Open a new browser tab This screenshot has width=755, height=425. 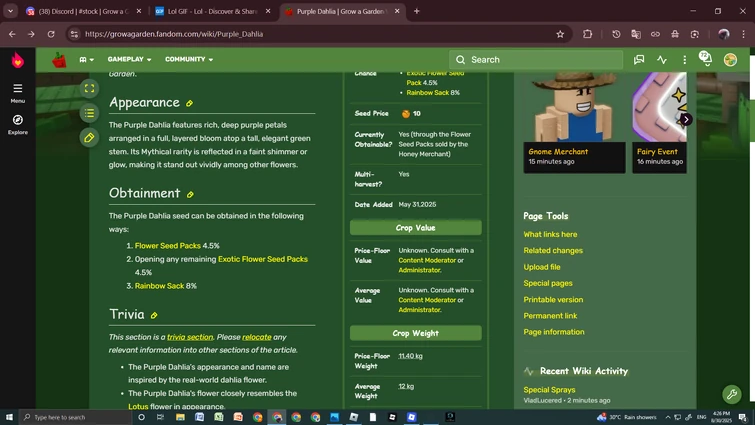pos(417,11)
